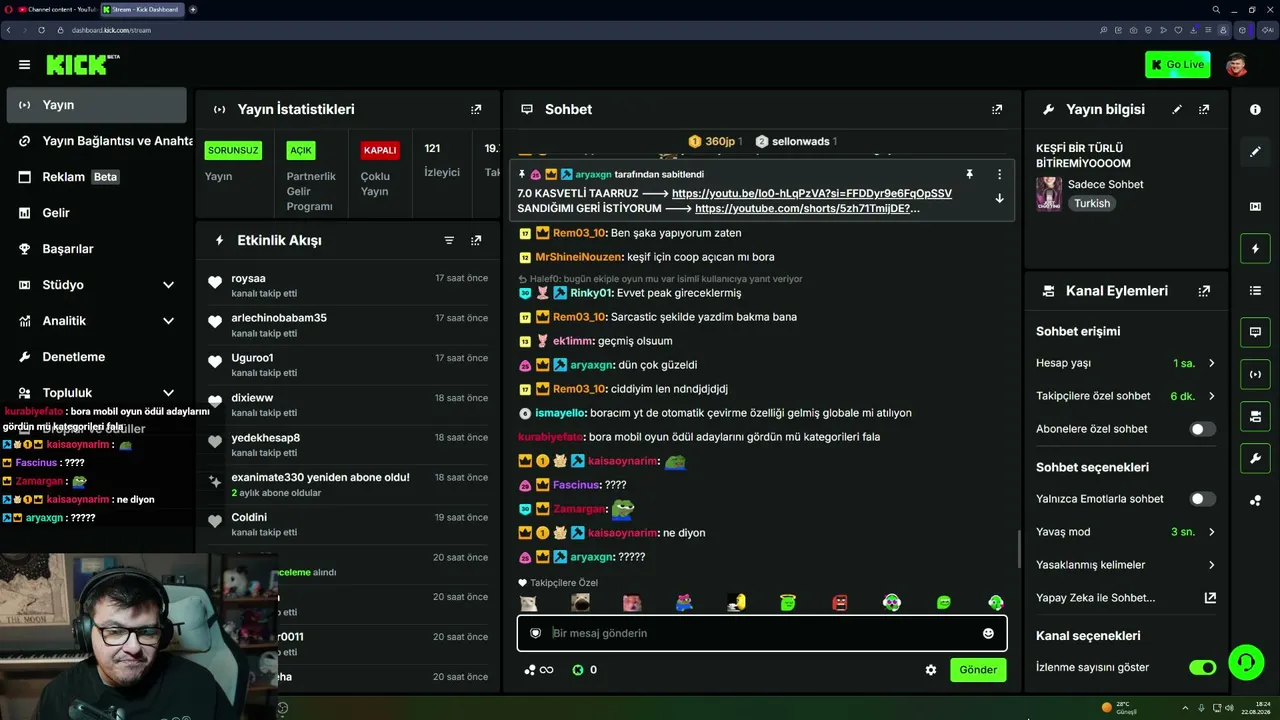The height and width of the screenshot is (720, 1280).
Task: Click the pin icon on the pinned message
Action: click(969, 174)
